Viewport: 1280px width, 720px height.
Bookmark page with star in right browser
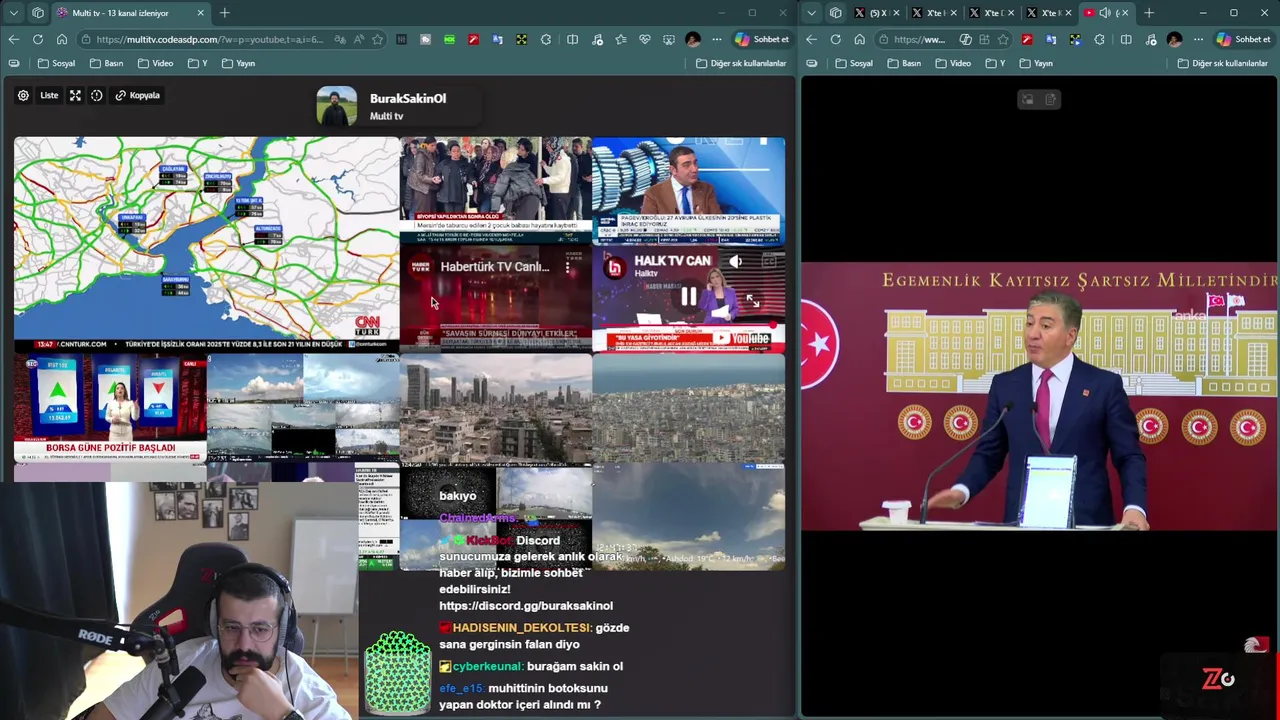point(1003,39)
